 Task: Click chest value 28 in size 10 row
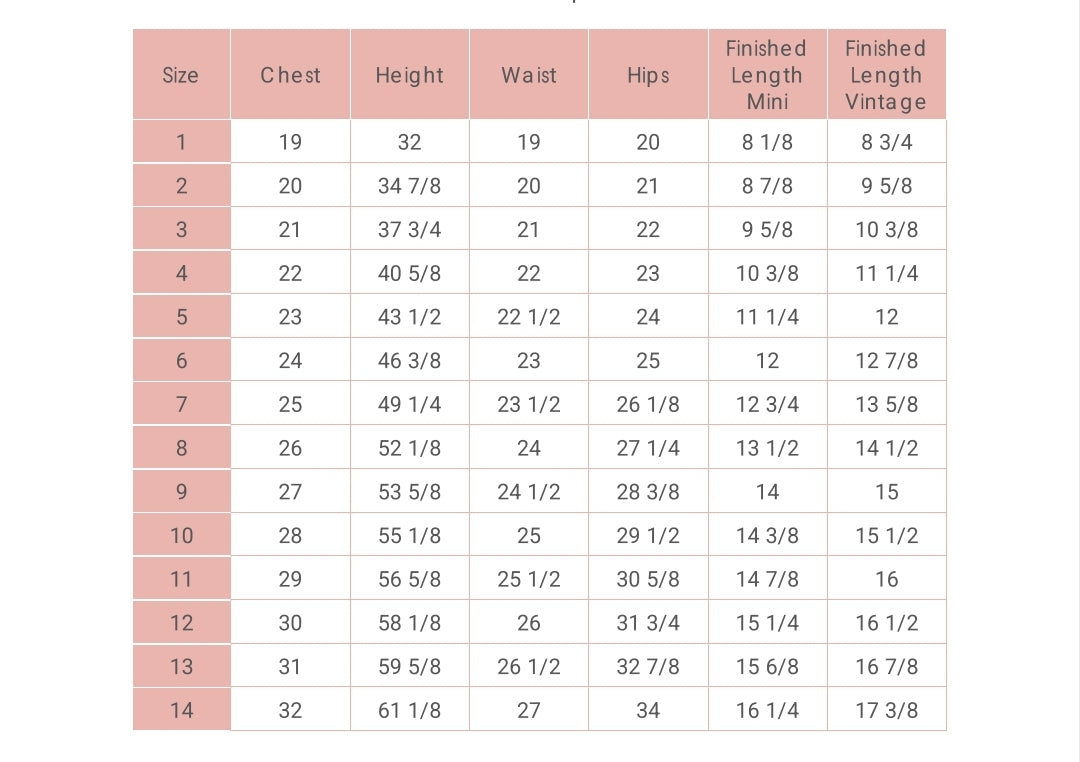pos(290,535)
